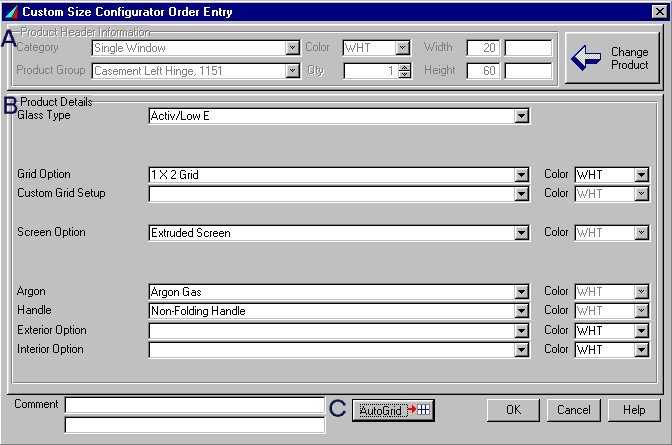This screenshot has width=672, height=445.
Task: Open the Handle Color dropdown
Action: (641, 311)
